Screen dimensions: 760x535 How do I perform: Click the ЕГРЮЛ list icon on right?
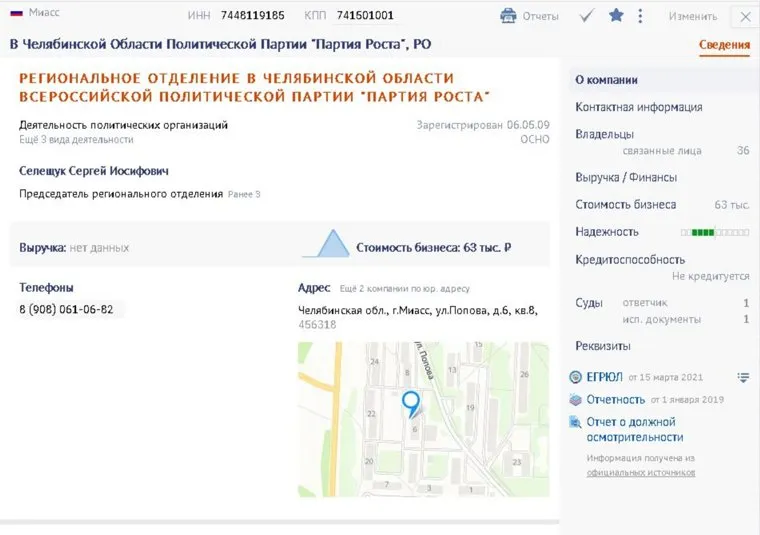742,377
